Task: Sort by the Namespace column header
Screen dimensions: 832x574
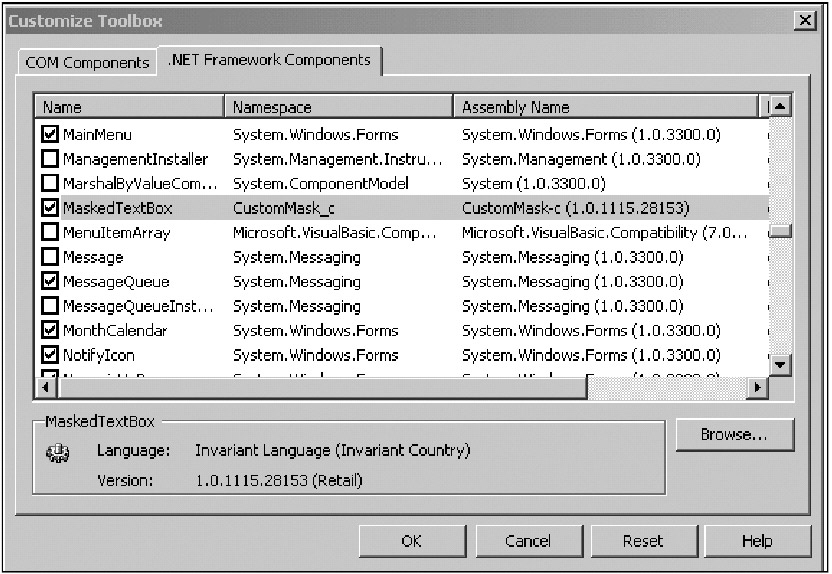Action: point(338,107)
